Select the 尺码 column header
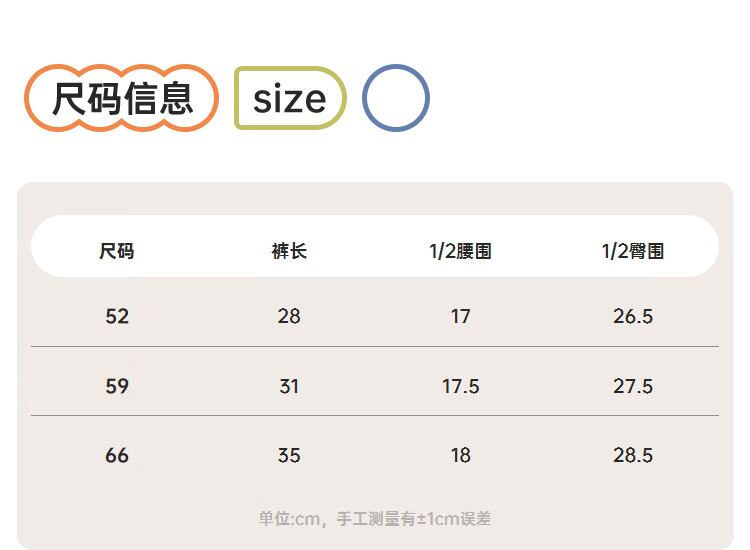The image size is (750, 550). pyautogui.click(x=117, y=251)
